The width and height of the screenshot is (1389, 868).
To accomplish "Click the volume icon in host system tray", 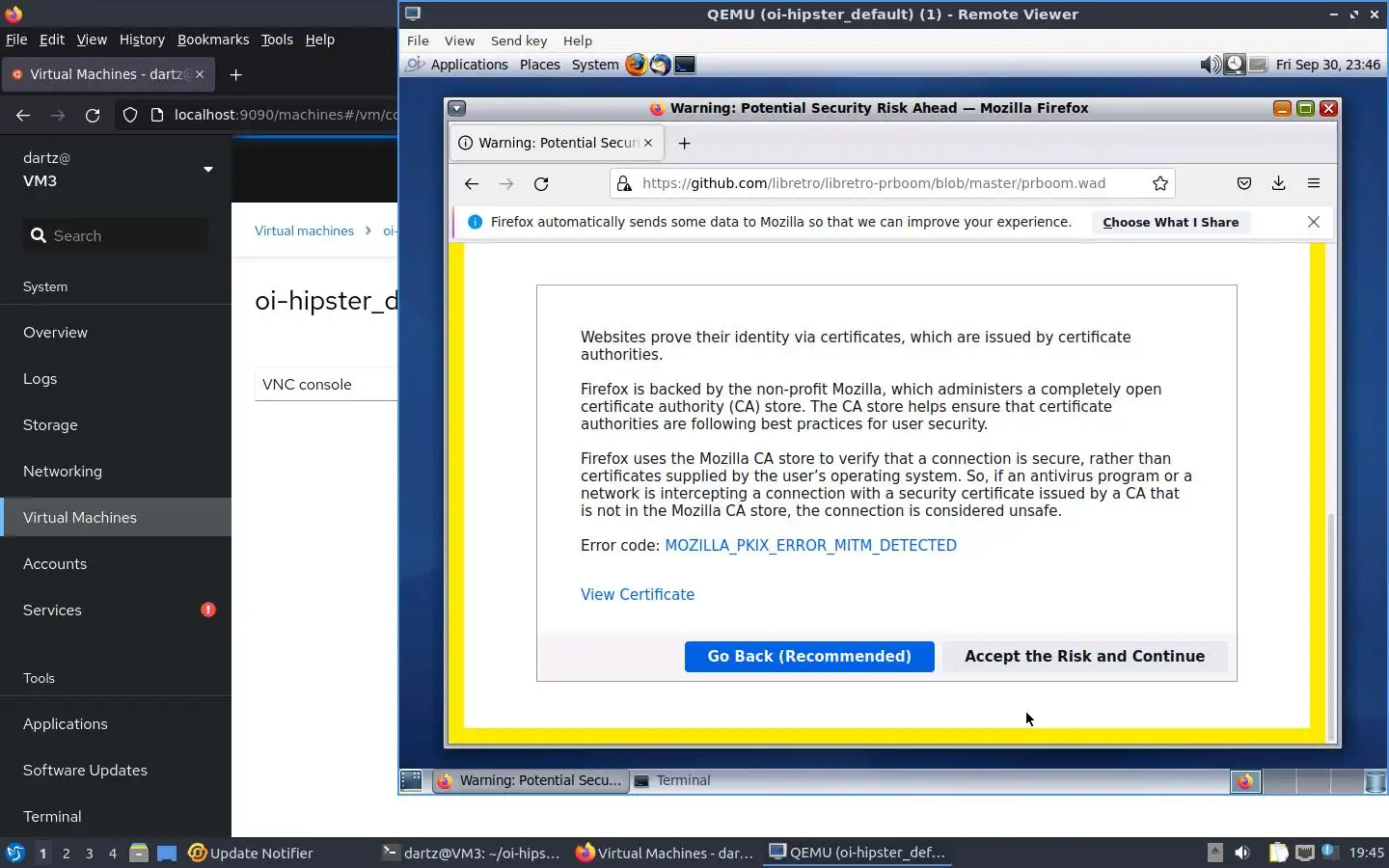I will pos(1242,853).
